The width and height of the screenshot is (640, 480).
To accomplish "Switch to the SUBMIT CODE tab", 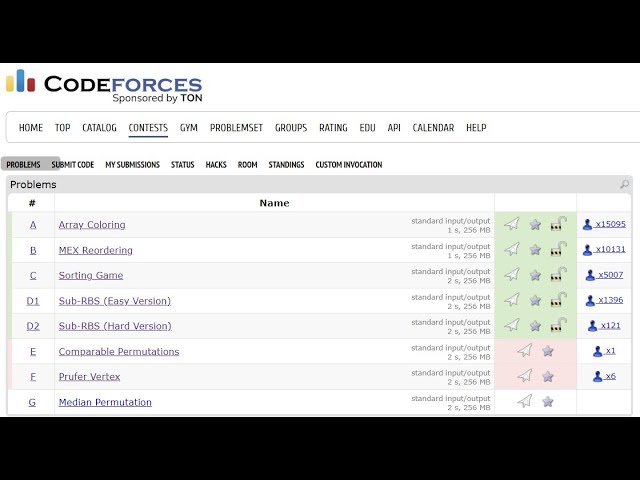I will (x=73, y=164).
